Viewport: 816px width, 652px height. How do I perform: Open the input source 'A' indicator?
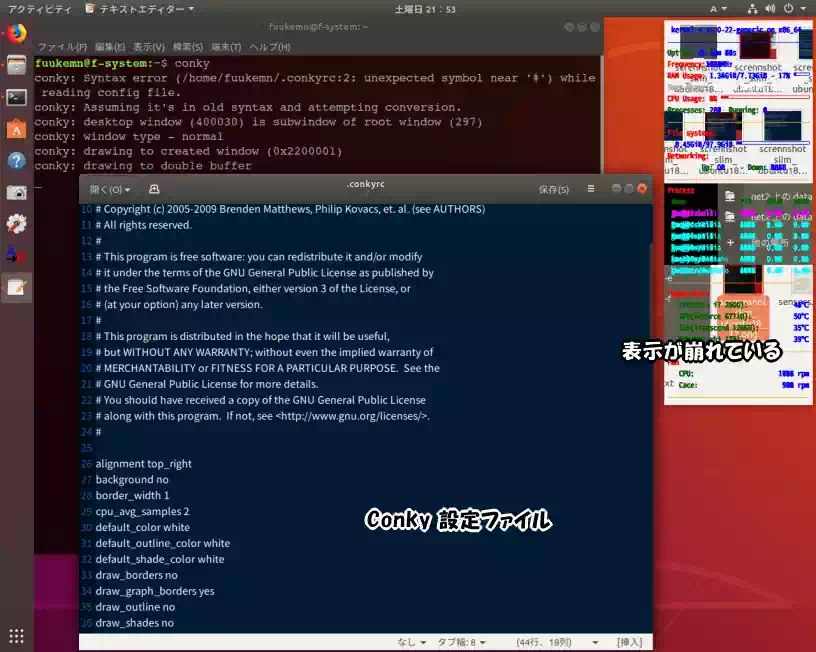coord(718,9)
